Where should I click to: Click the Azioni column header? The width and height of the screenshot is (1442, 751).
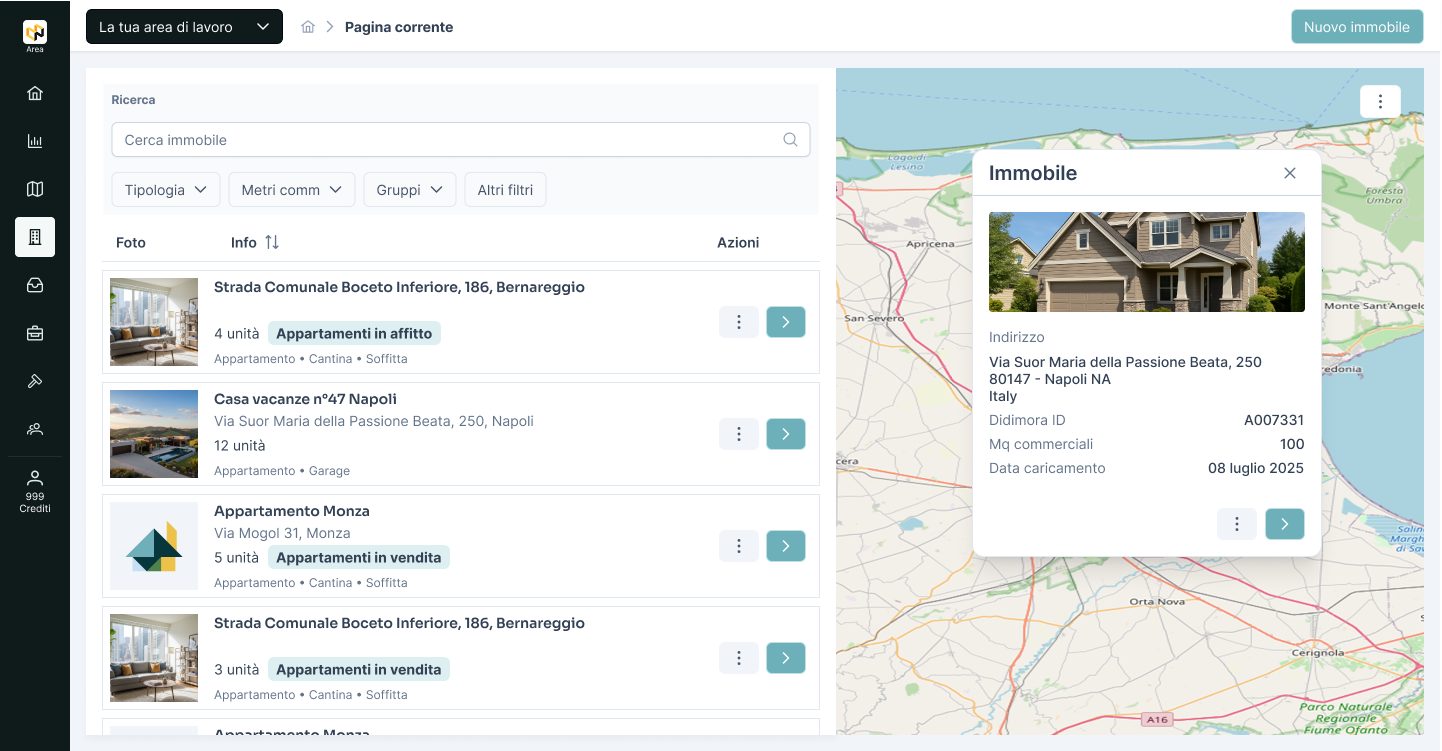tap(738, 242)
